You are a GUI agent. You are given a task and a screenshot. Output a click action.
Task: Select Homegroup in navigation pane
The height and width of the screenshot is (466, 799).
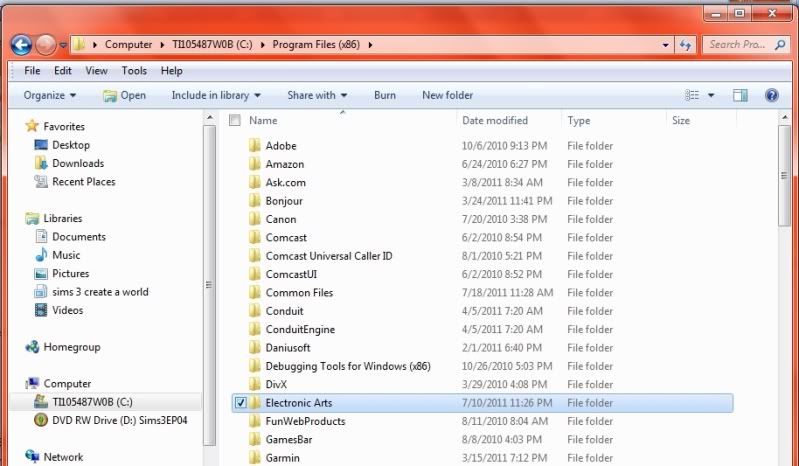72,347
